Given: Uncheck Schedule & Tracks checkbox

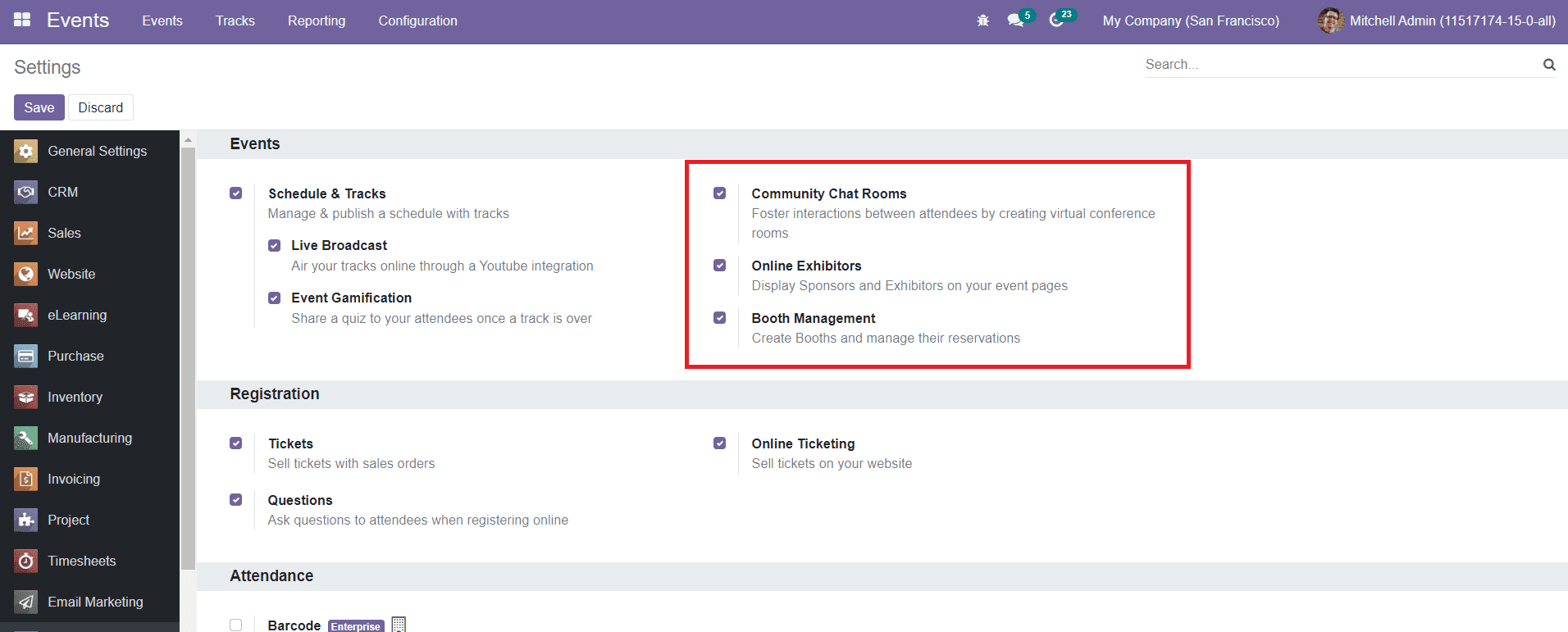Looking at the screenshot, I should [x=236, y=193].
